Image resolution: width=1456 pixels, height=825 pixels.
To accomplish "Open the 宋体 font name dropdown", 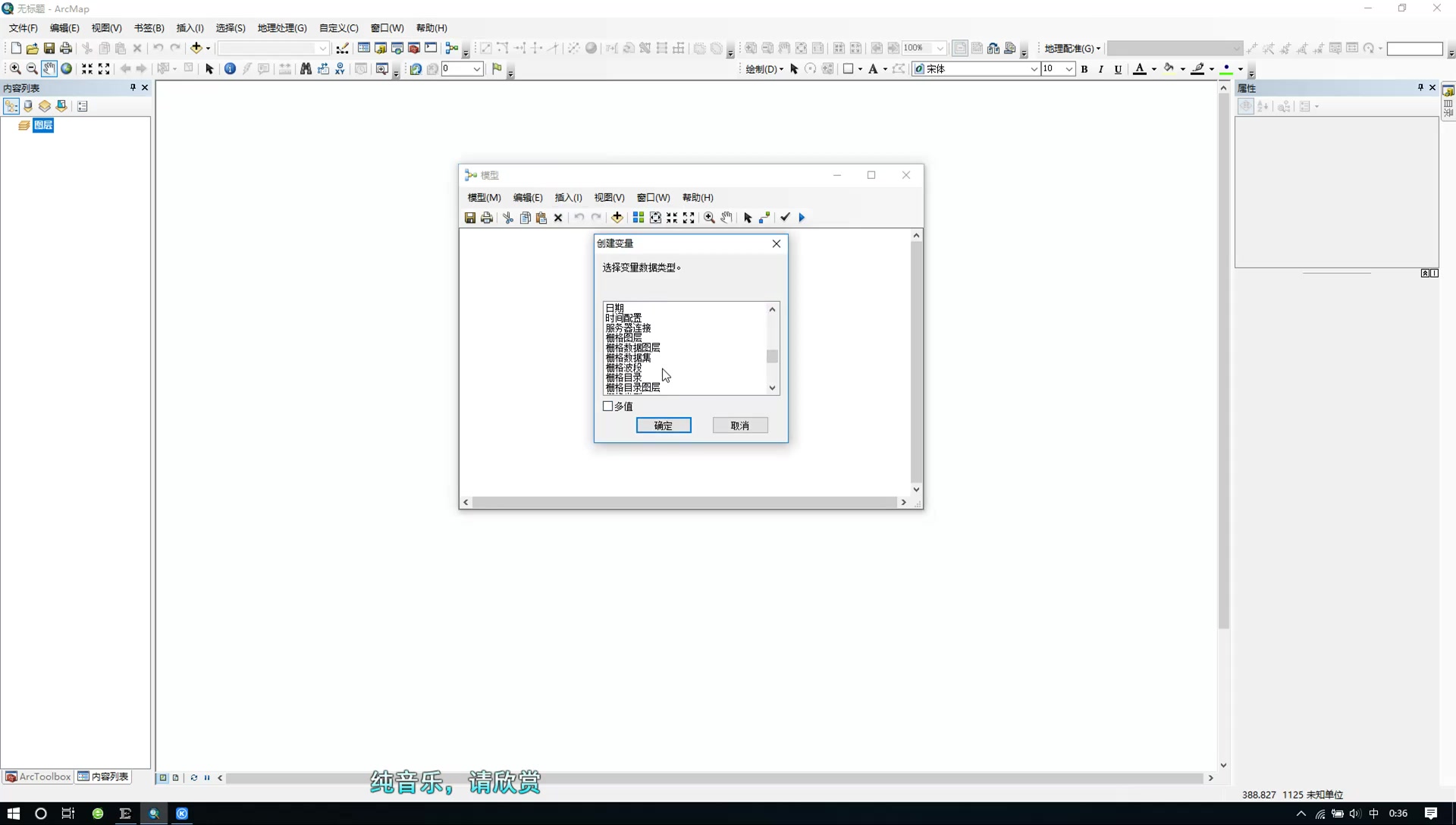I will click(x=1033, y=69).
